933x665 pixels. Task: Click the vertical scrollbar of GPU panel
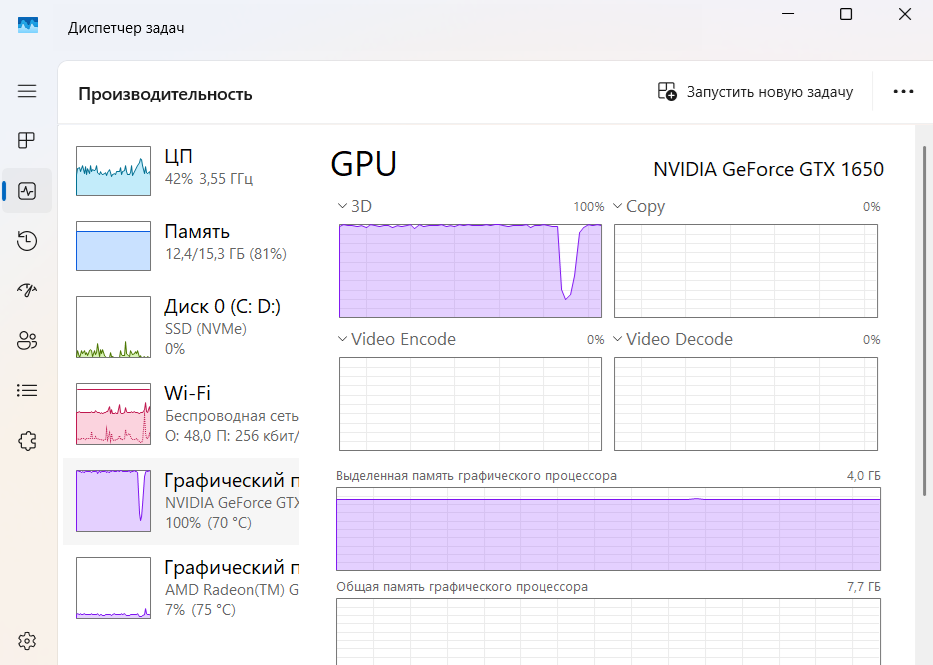pyautogui.click(x=924, y=320)
